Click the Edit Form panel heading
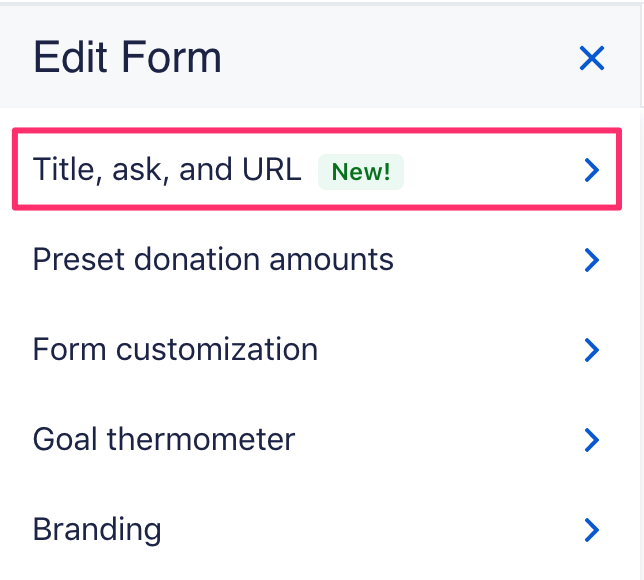 tap(127, 58)
